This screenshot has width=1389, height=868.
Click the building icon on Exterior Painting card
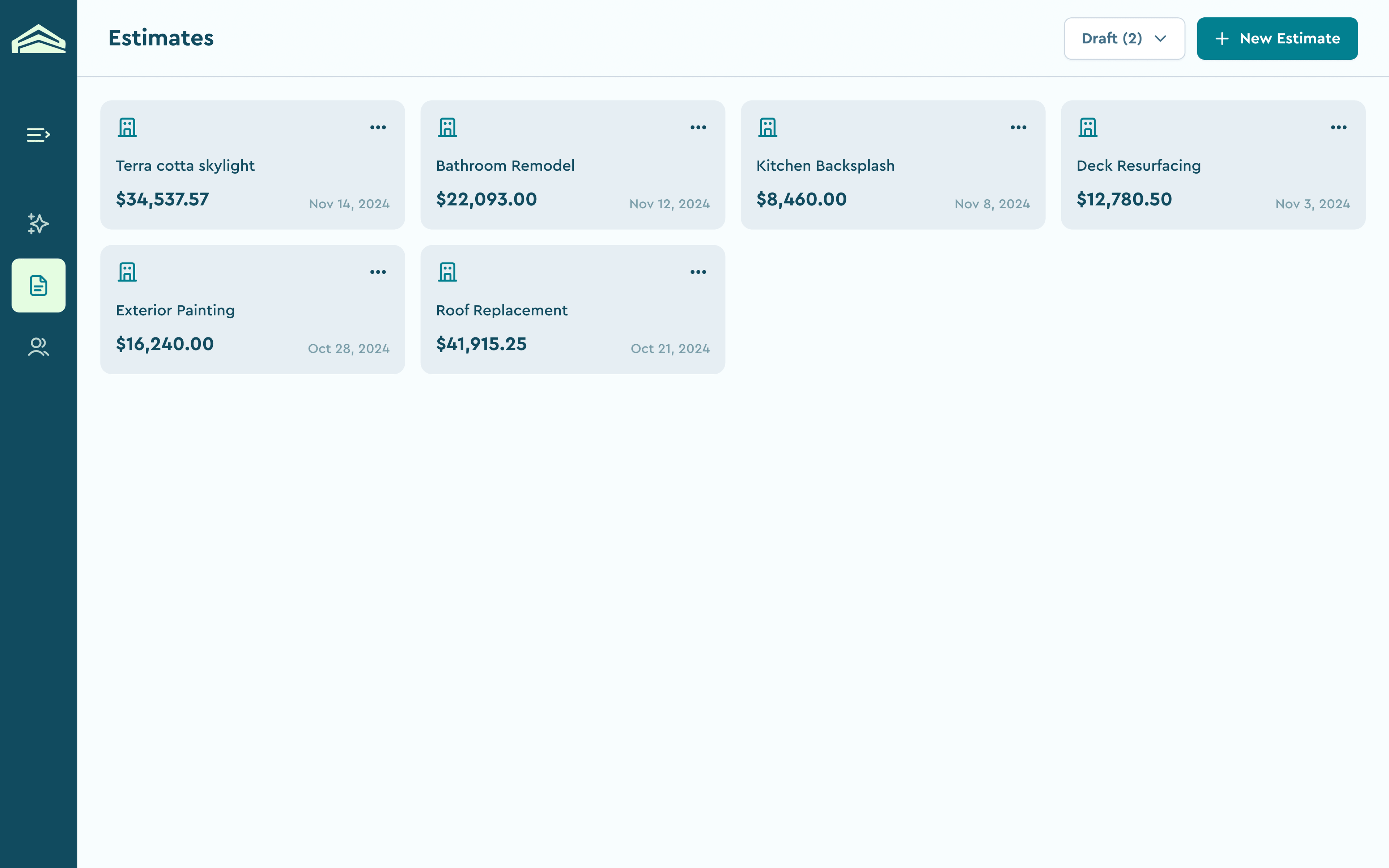pos(127,272)
